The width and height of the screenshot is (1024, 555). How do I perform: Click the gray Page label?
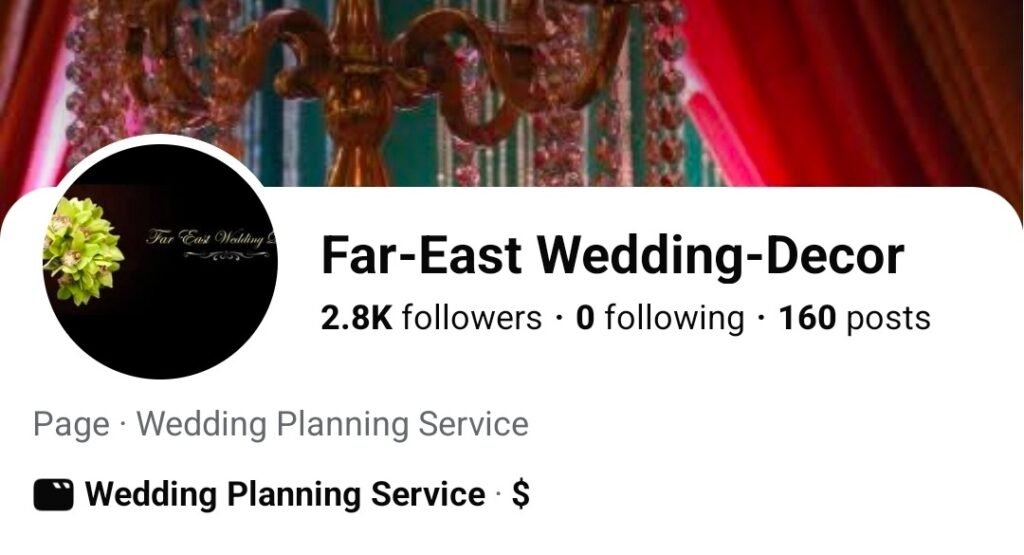[x=71, y=424]
